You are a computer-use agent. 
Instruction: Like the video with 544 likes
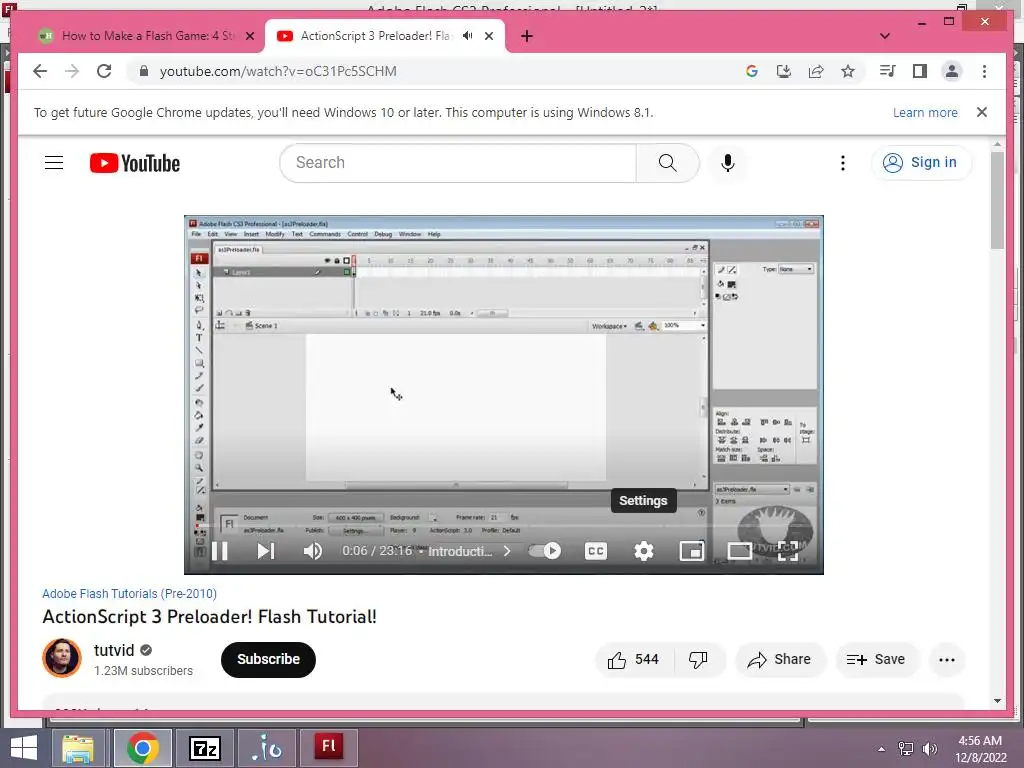coord(633,660)
